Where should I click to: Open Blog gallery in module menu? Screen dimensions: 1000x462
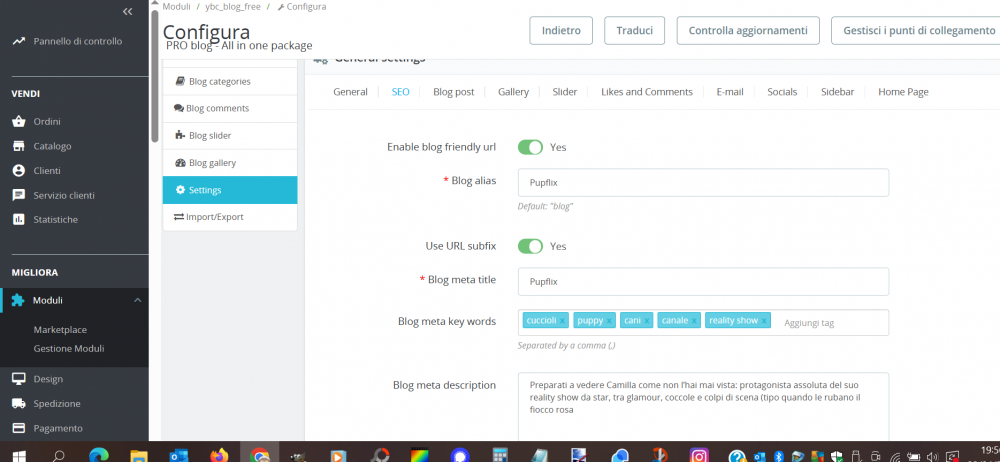pyautogui.click(x=230, y=163)
